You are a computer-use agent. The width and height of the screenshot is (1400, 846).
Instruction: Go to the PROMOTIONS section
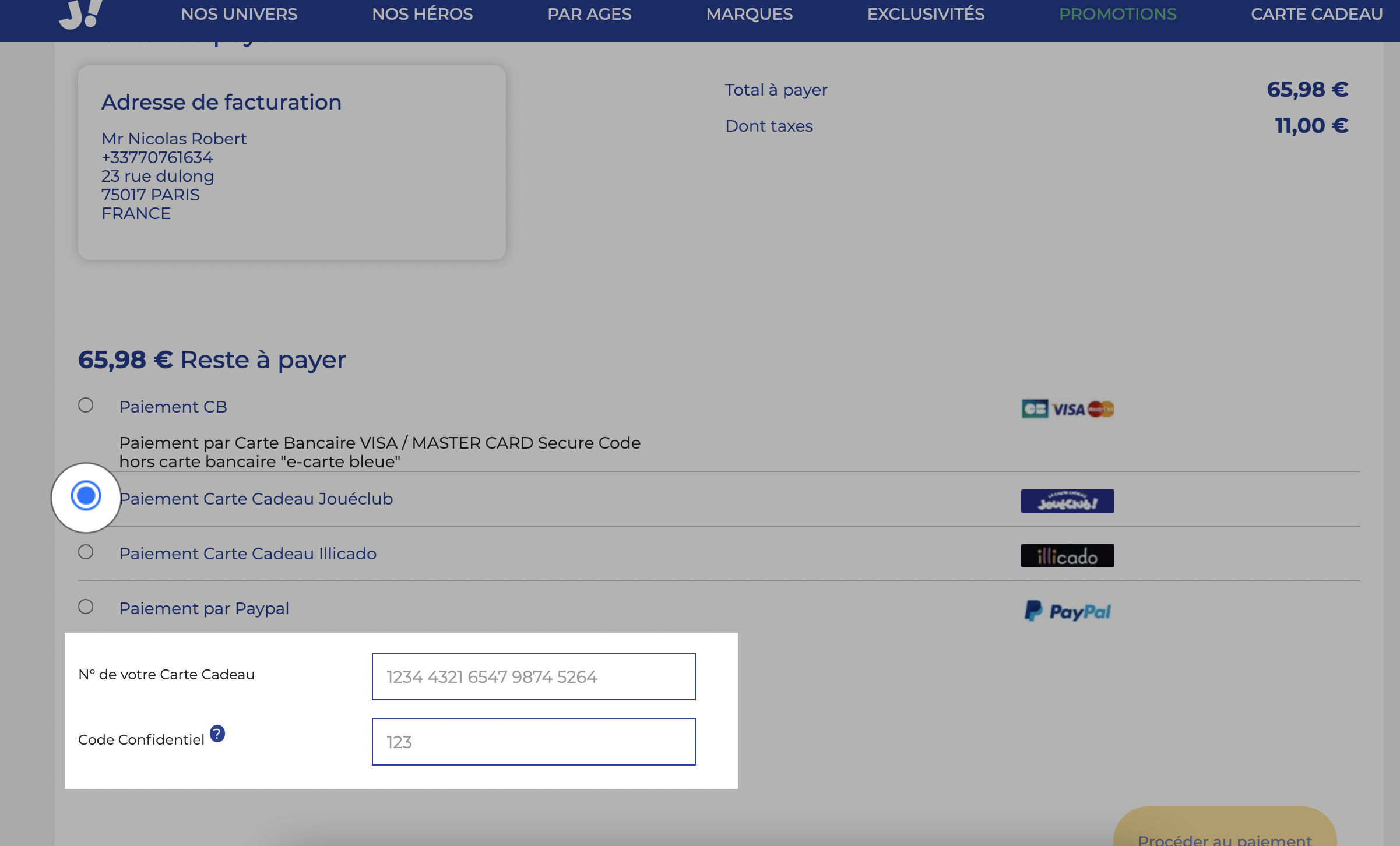[1117, 14]
